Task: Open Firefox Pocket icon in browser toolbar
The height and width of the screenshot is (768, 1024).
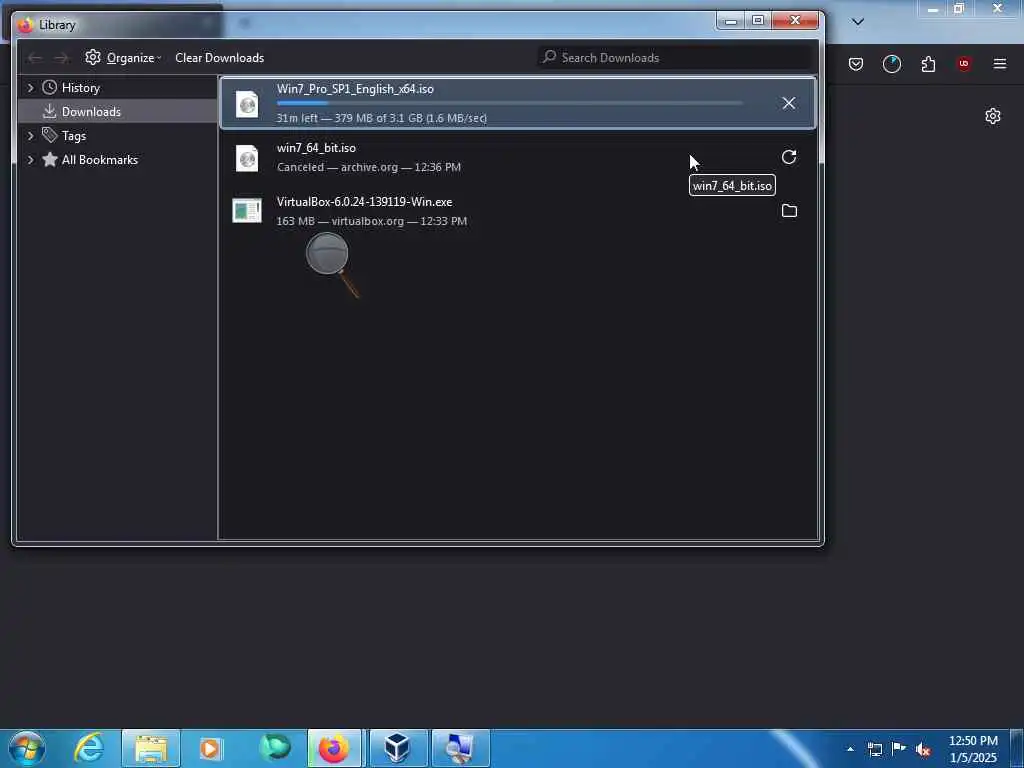Action: point(856,64)
